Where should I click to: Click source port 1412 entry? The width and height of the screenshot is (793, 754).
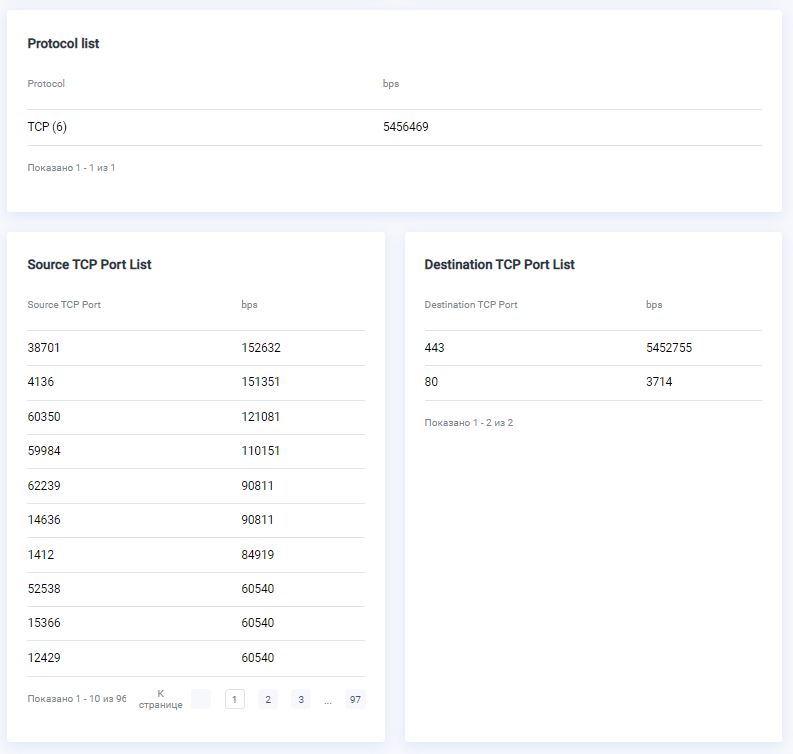click(41, 555)
